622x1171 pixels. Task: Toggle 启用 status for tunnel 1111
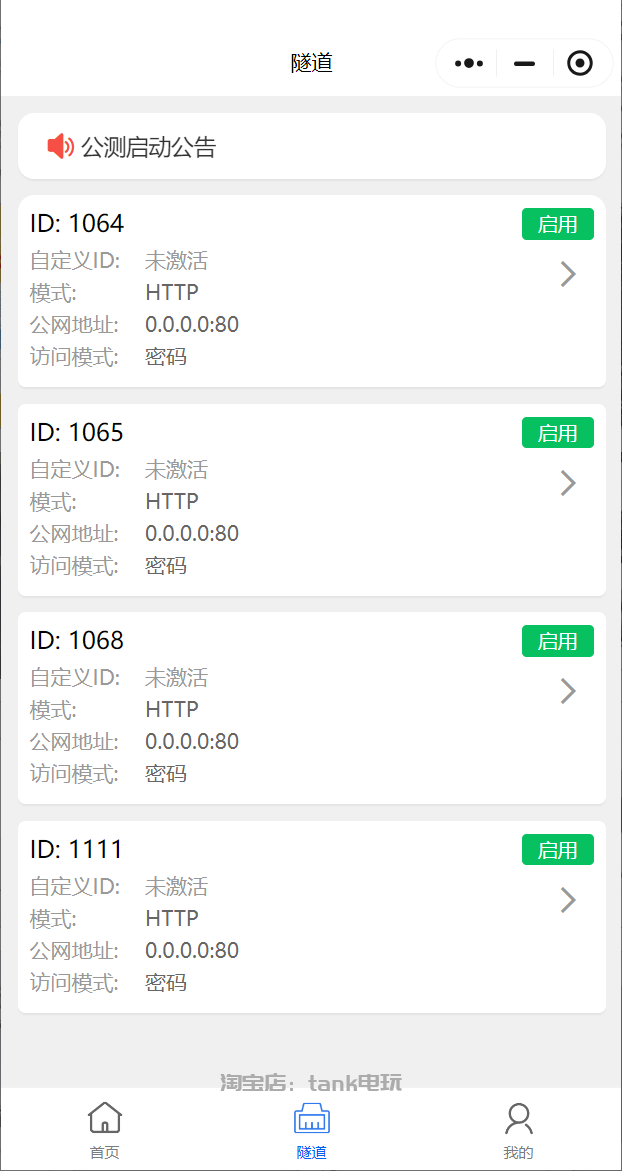pyautogui.click(x=557, y=849)
